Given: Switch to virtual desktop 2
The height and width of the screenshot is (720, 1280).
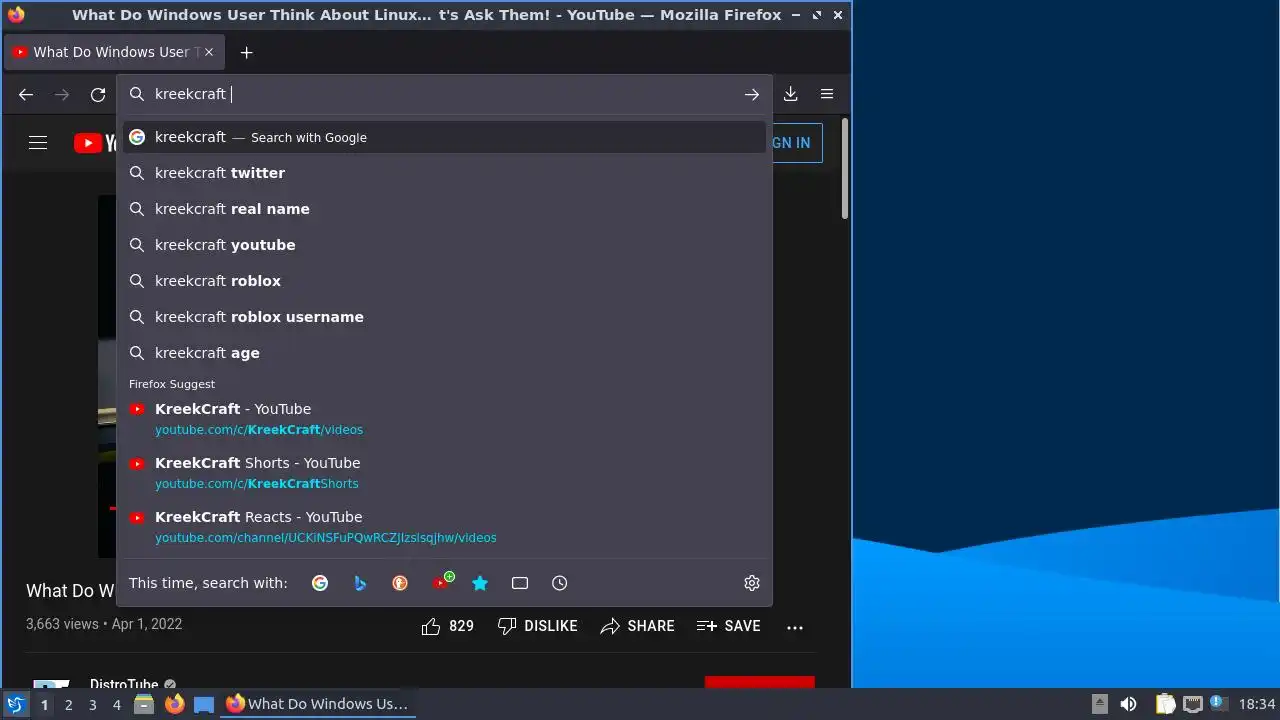Looking at the screenshot, I should point(68,705).
